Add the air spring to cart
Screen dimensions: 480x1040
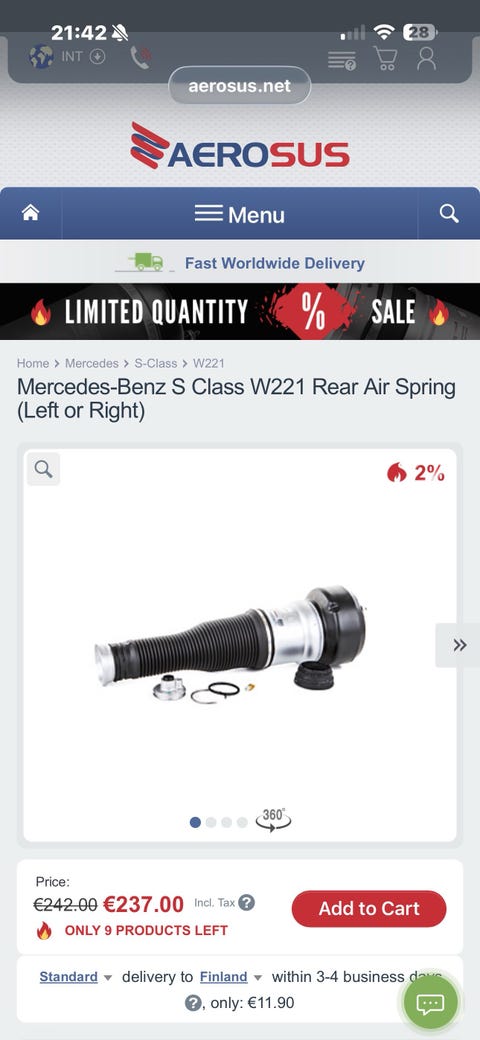tap(369, 909)
